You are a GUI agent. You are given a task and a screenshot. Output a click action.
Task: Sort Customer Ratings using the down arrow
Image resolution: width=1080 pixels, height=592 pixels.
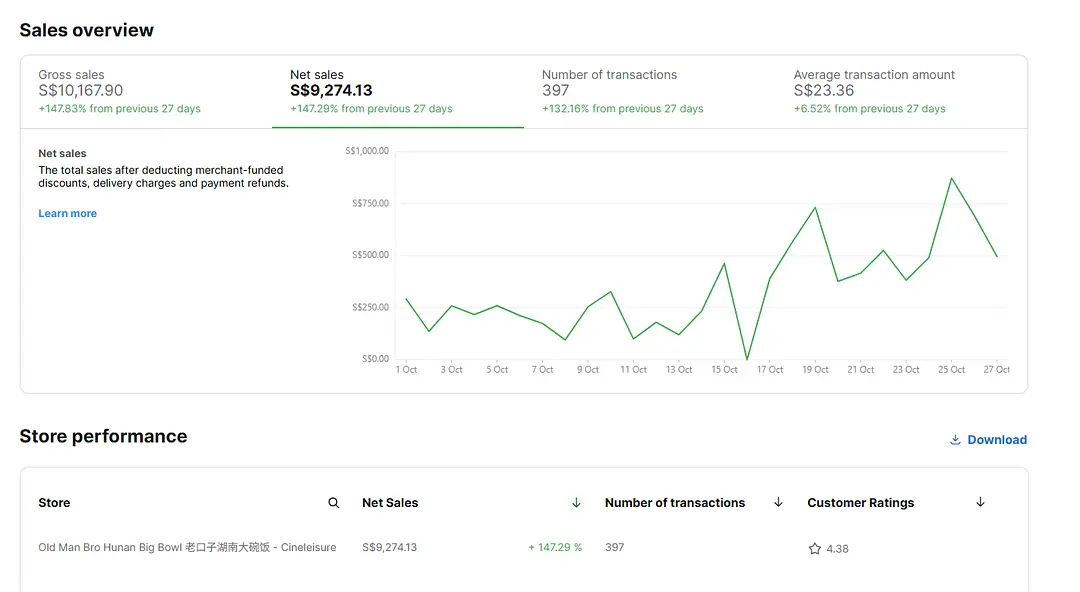pyautogui.click(x=980, y=503)
